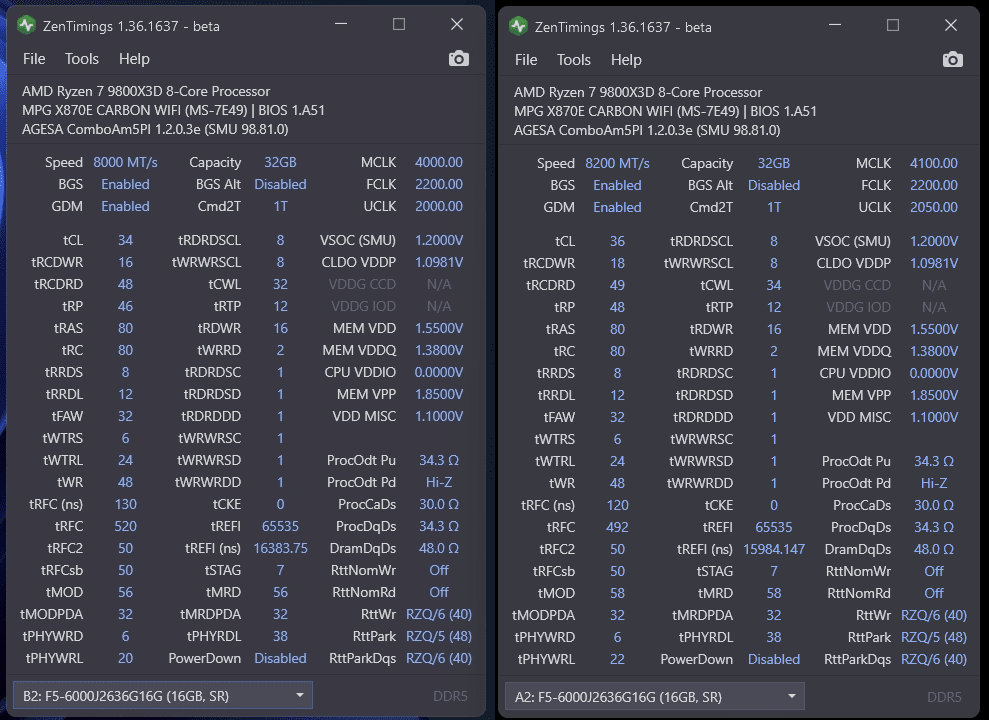This screenshot has width=989, height=720.
Task: Open Tools menu in right ZenTimings window
Action: click(x=574, y=60)
